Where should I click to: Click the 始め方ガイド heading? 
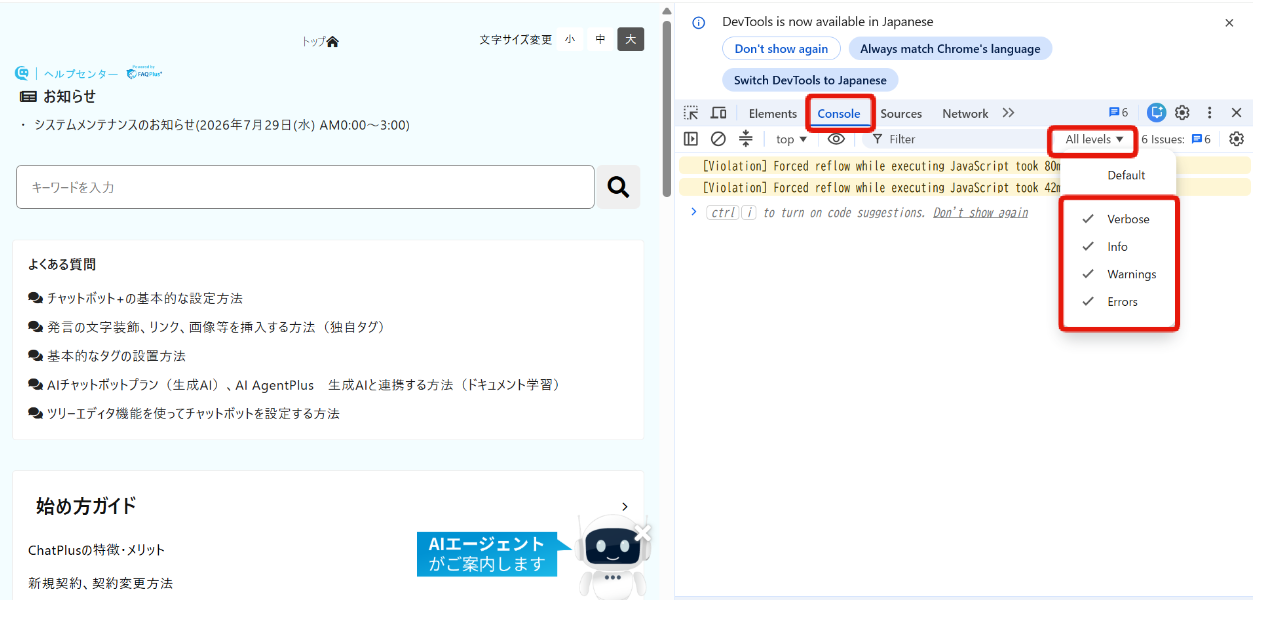86,506
